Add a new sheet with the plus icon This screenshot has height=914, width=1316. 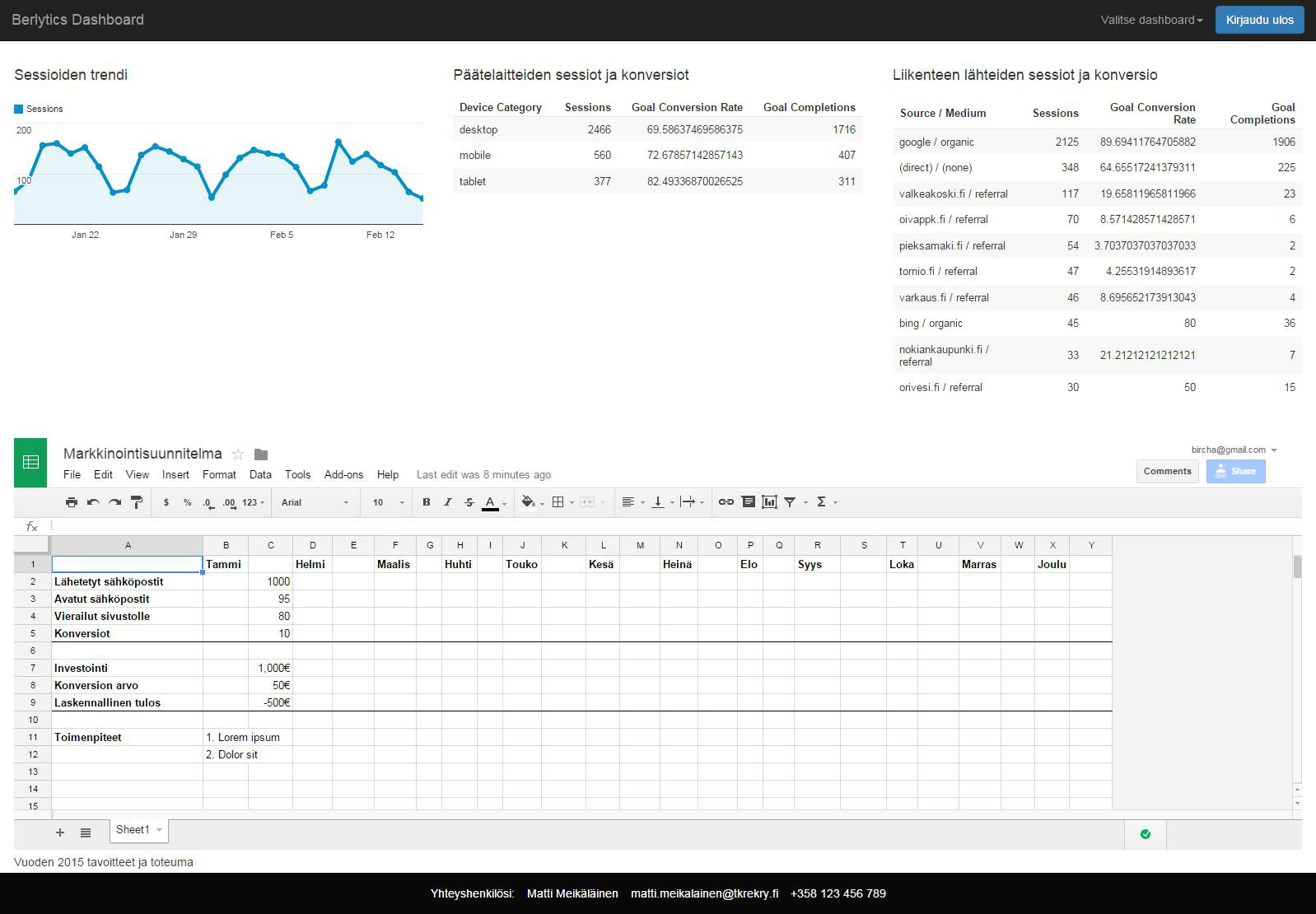coord(60,832)
